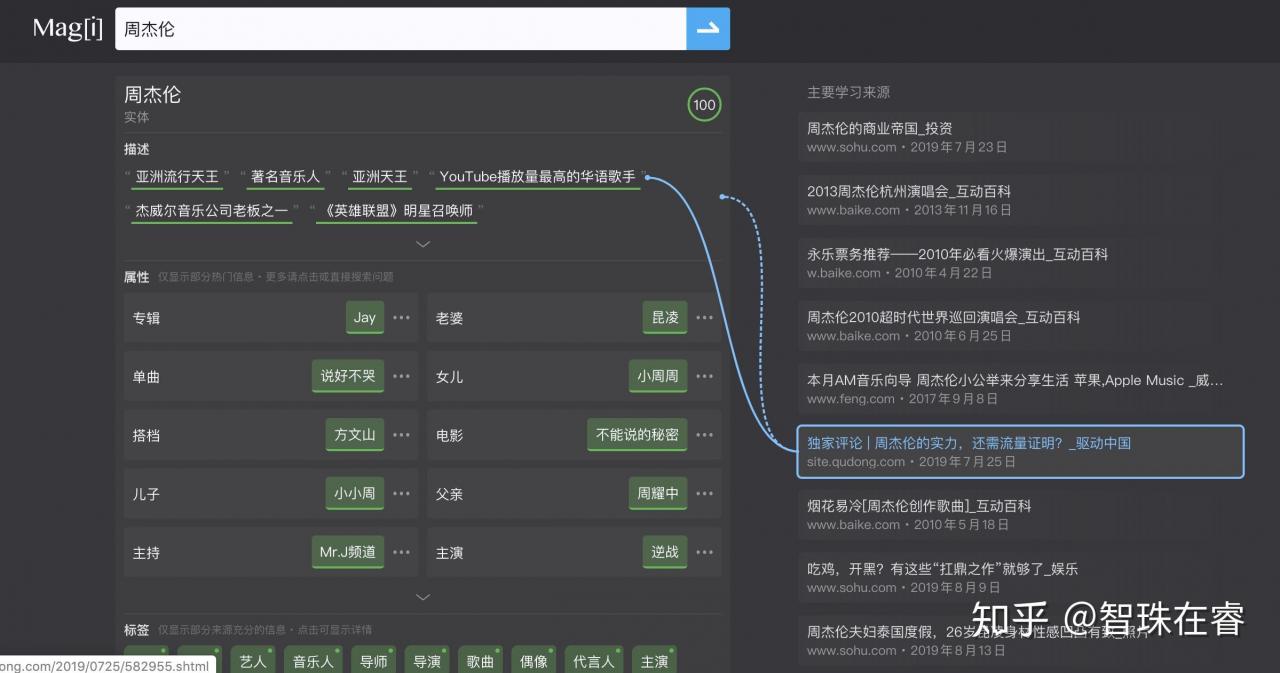The height and width of the screenshot is (673, 1280).
Task: Select the 音乐人 tag
Action: (314, 661)
